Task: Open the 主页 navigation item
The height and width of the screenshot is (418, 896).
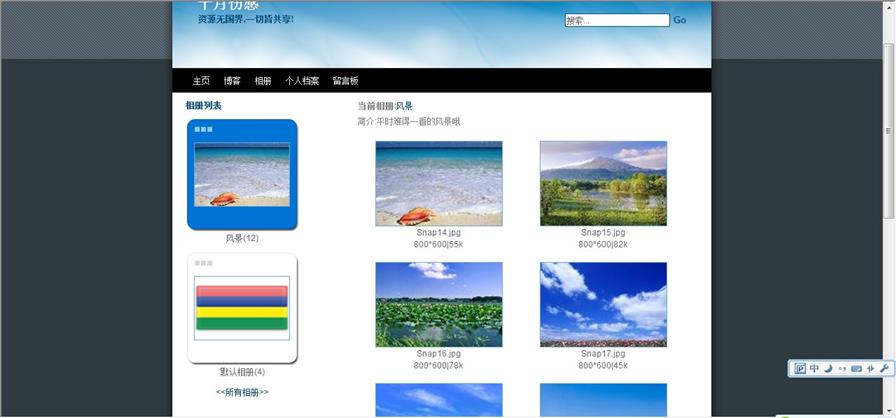Action: pos(201,81)
